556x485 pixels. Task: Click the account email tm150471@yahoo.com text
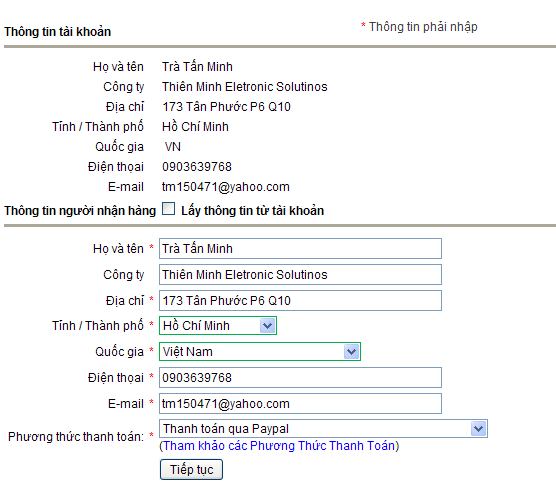point(226,187)
